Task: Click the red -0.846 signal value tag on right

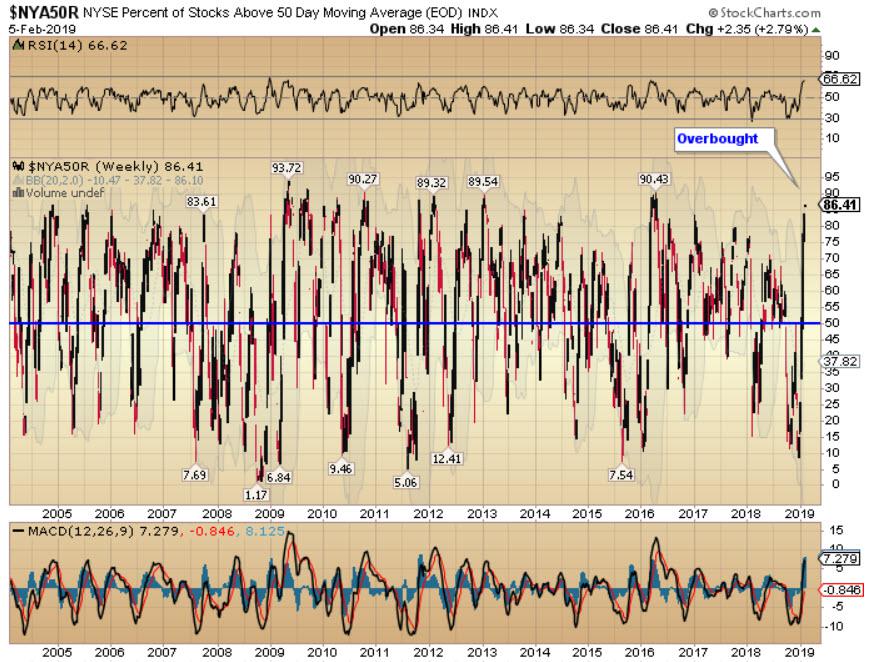Action: point(841,590)
